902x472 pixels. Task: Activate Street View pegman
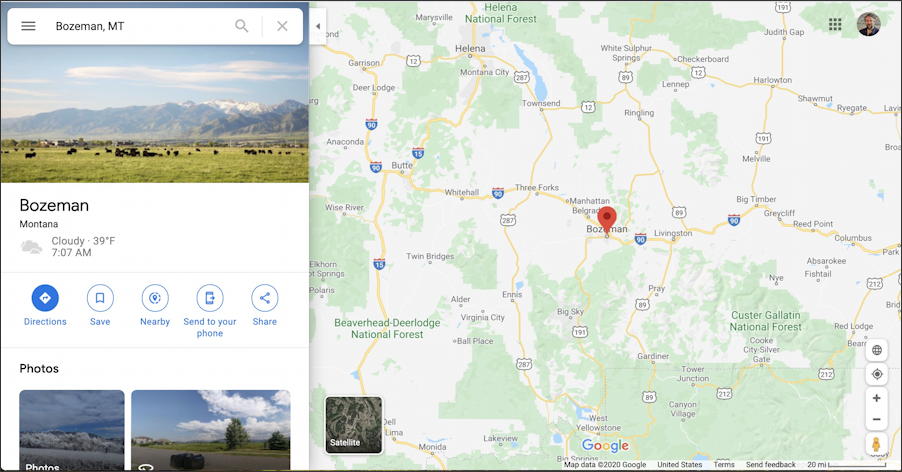(877, 444)
